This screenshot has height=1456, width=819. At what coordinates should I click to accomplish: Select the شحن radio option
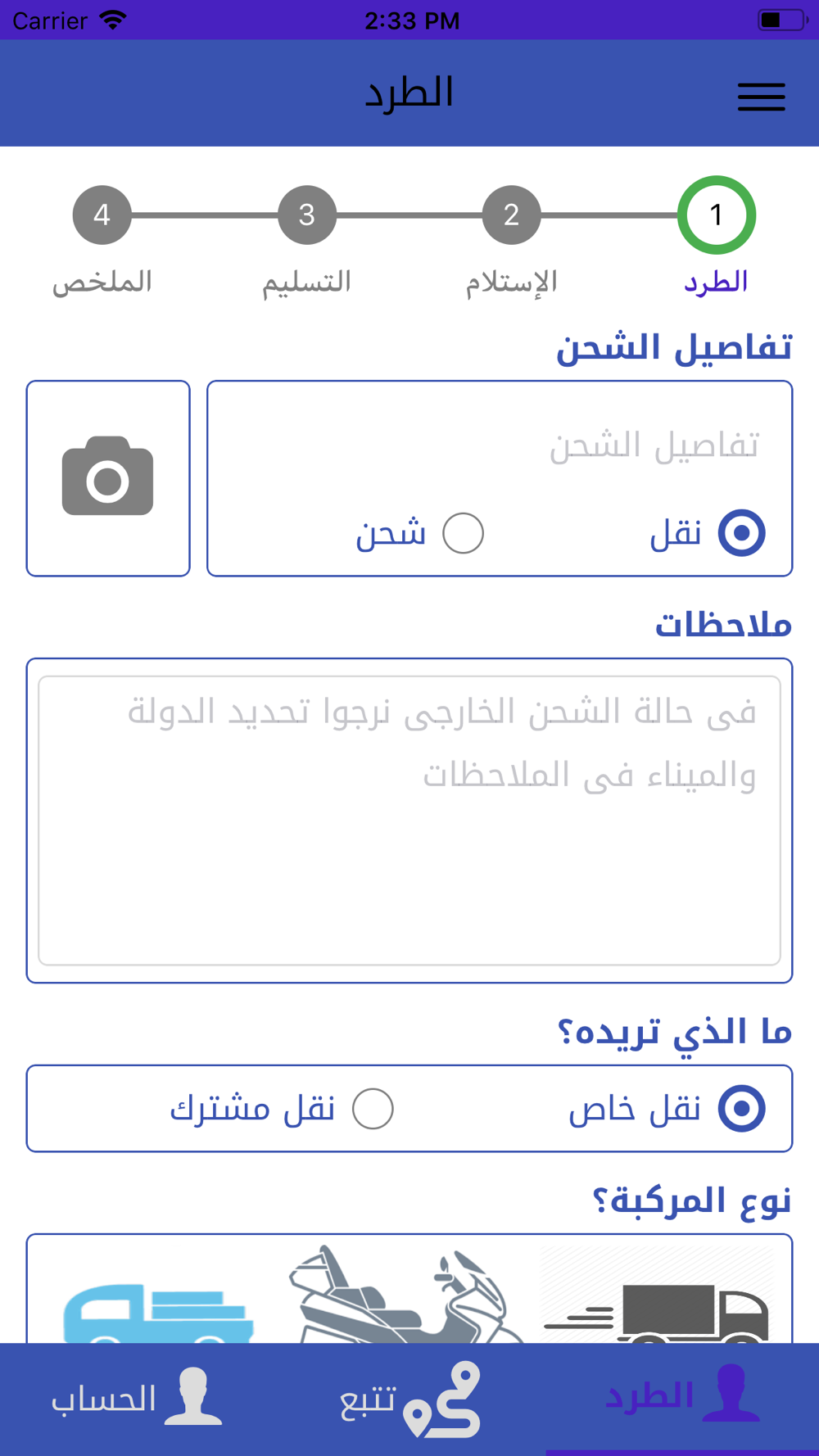464,533
